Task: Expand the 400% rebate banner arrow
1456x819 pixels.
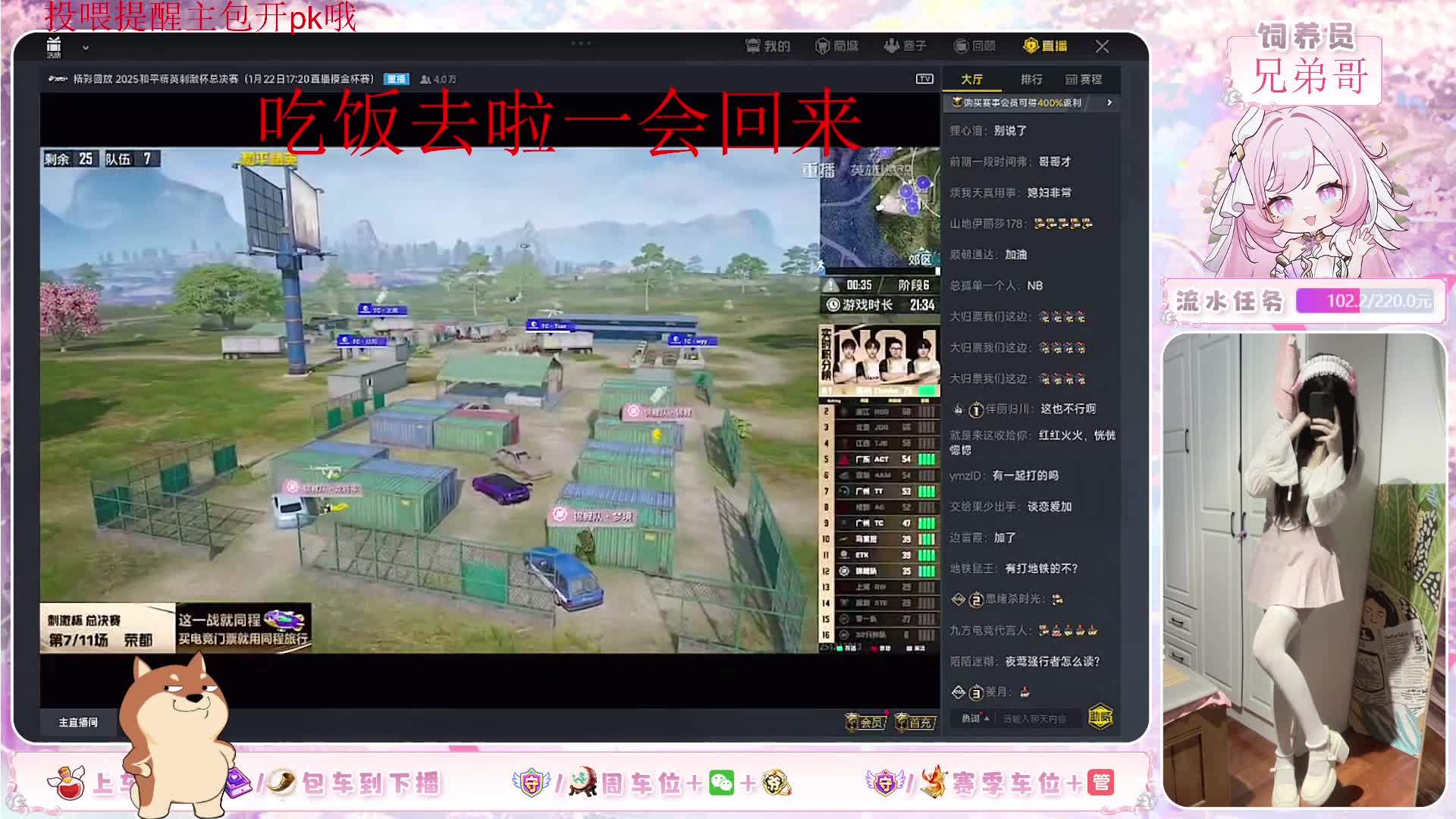Action: [1109, 102]
